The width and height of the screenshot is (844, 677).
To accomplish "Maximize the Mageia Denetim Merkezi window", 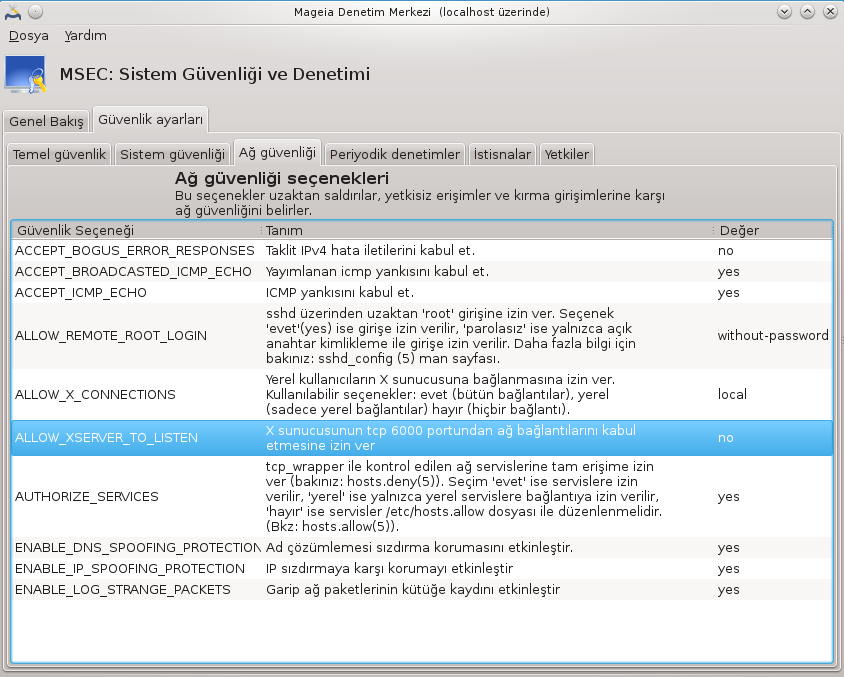I will click(807, 12).
